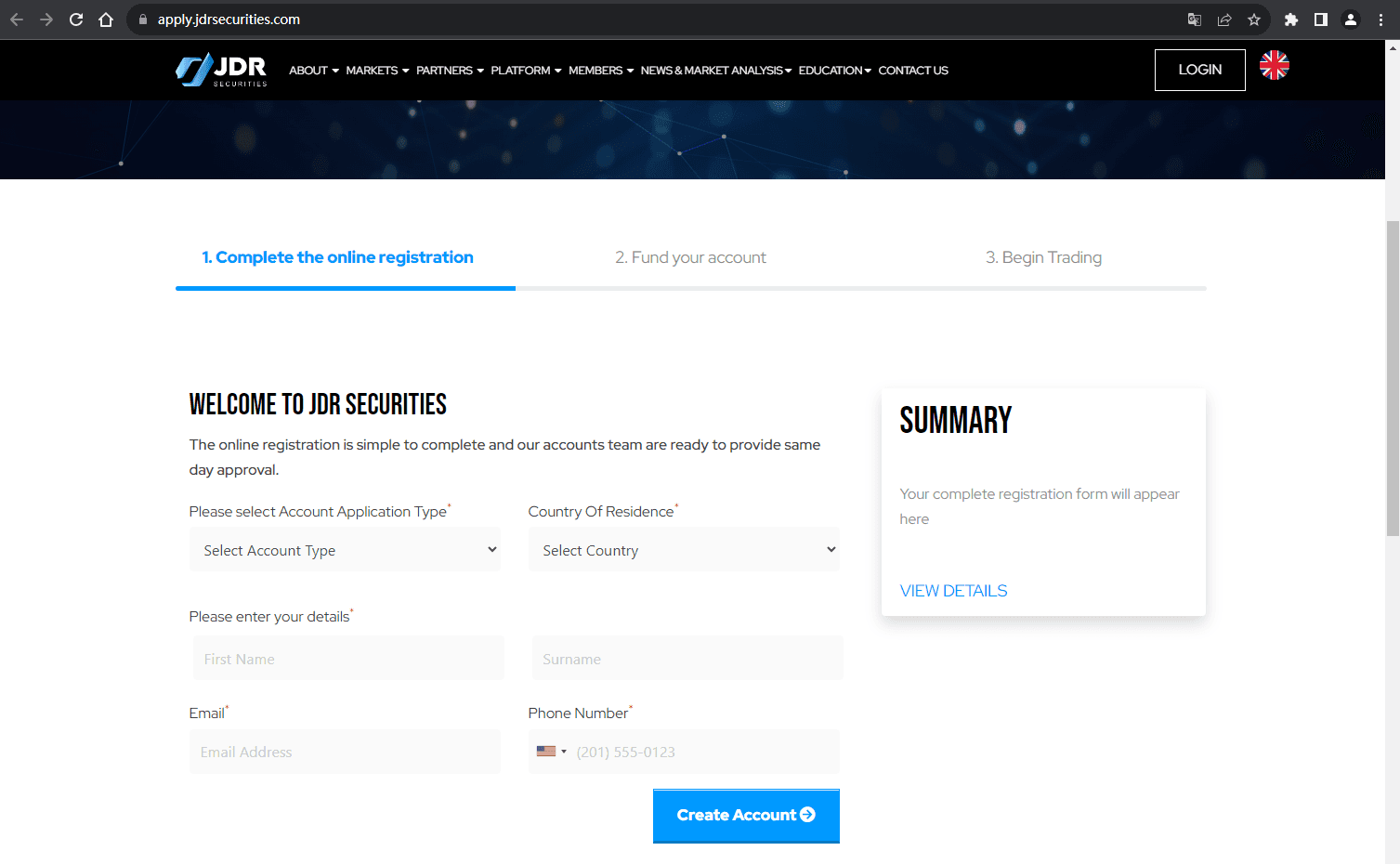Screen dimensions: 1400x864
Task: Open the browser profile icon
Action: [x=1351, y=20]
